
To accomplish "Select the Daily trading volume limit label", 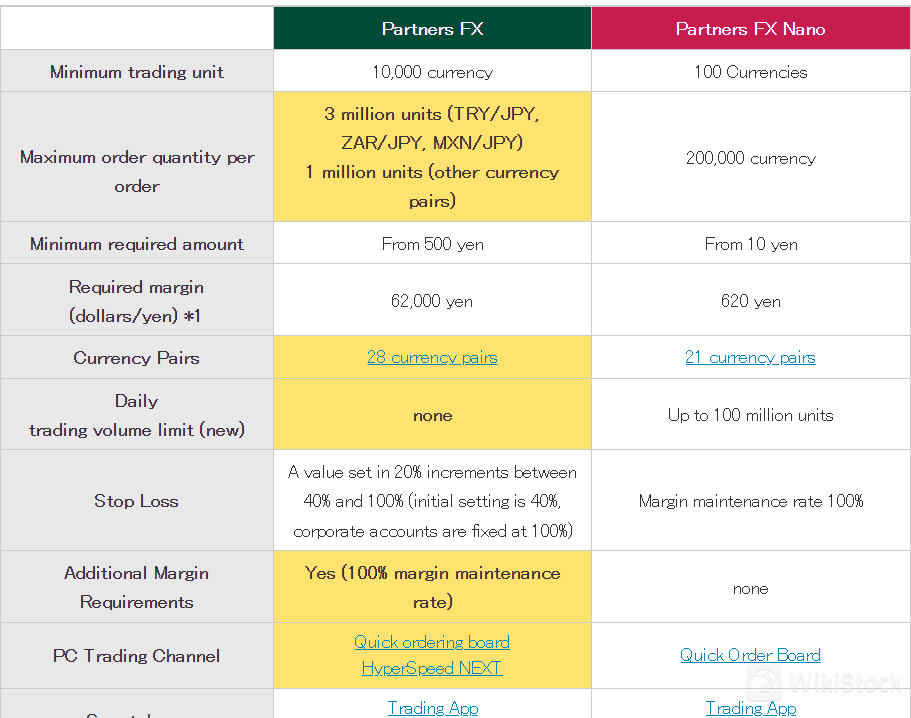I will point(137,414).
